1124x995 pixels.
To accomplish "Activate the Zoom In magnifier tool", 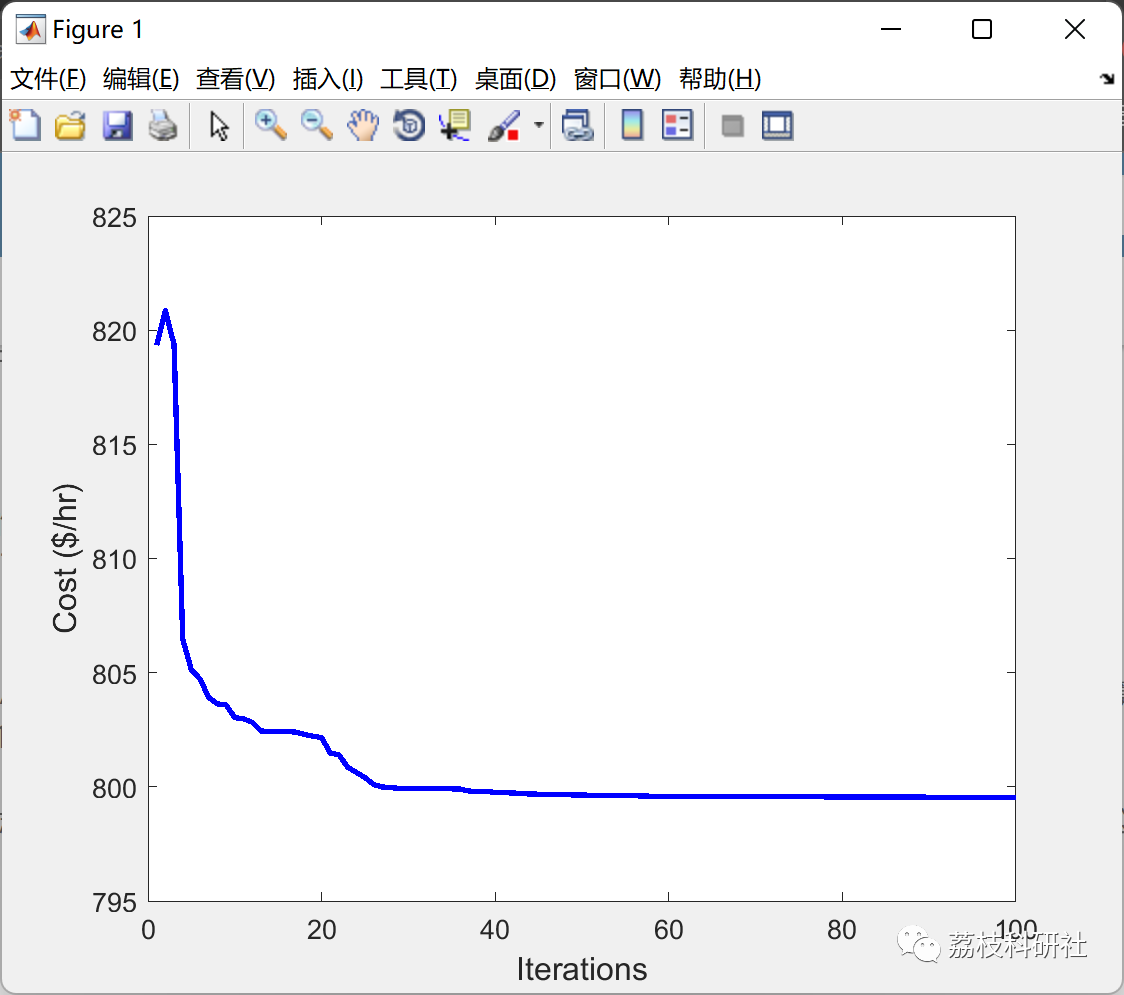I will [x=271, y=125].
